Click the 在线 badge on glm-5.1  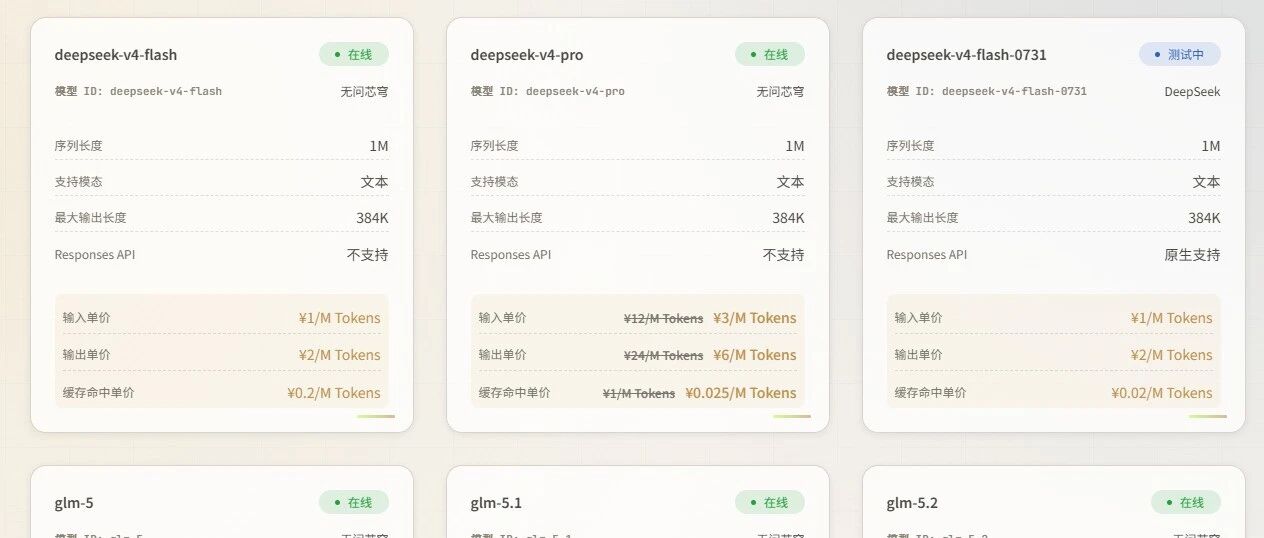click(x=770, y=502)
